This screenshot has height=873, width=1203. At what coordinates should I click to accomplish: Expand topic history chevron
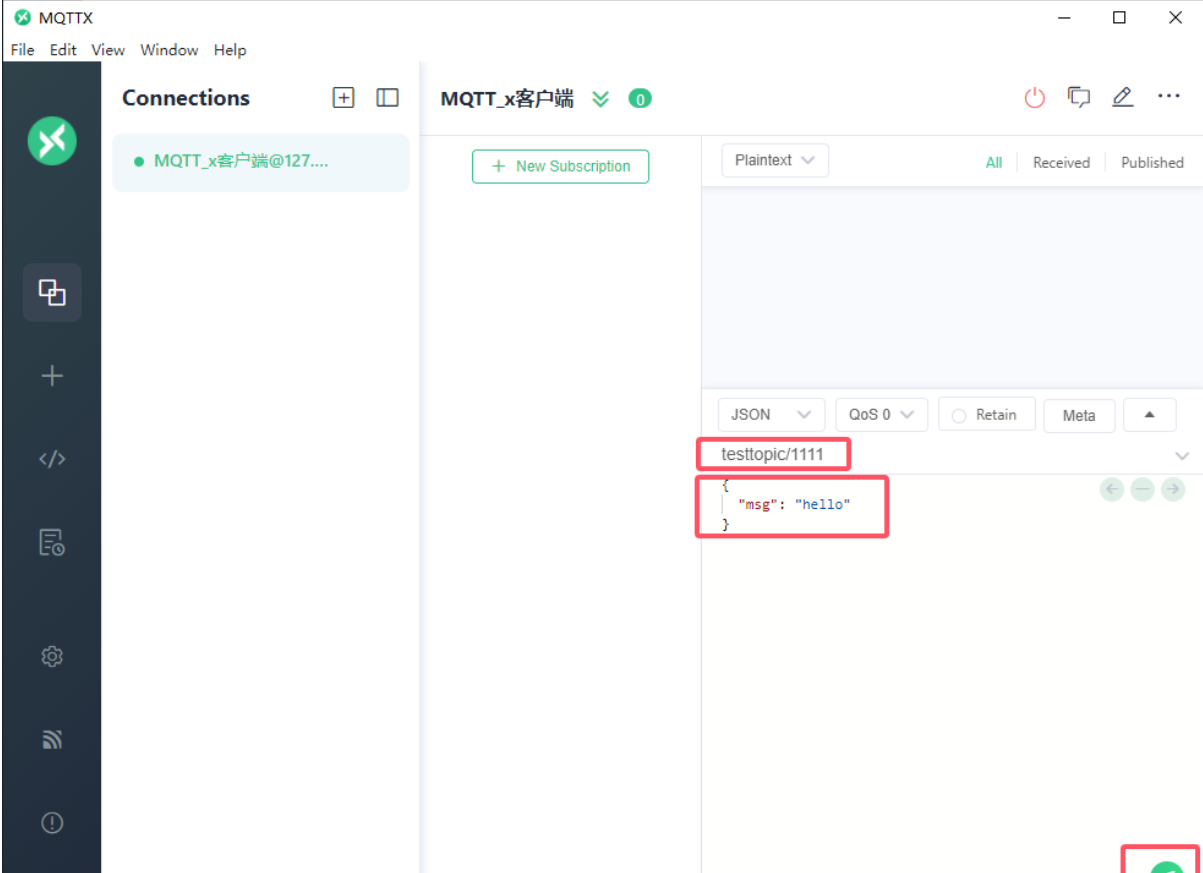1182,456
